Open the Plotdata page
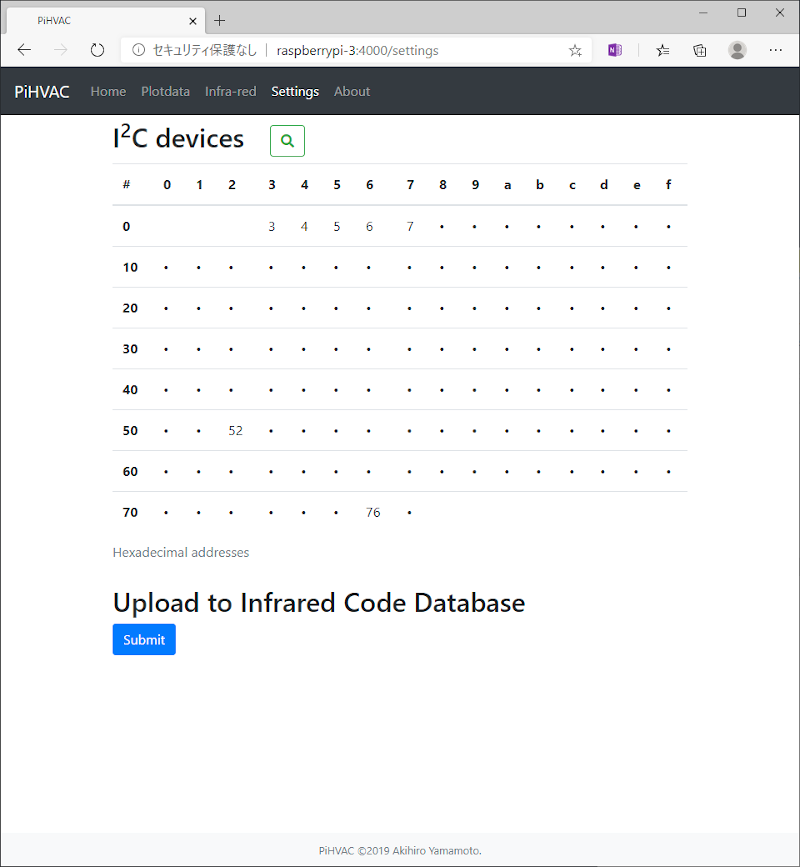800x867 pixels. 165,91
